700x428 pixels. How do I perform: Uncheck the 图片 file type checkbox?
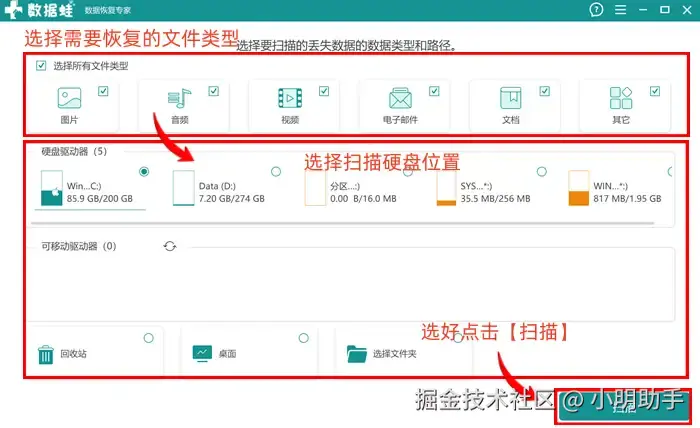103,91
